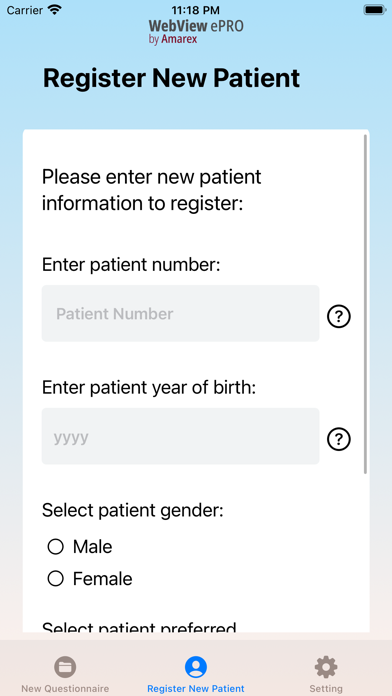Tap the battery icon in status bar
This screenshot has height=696, width=392.
374,10
